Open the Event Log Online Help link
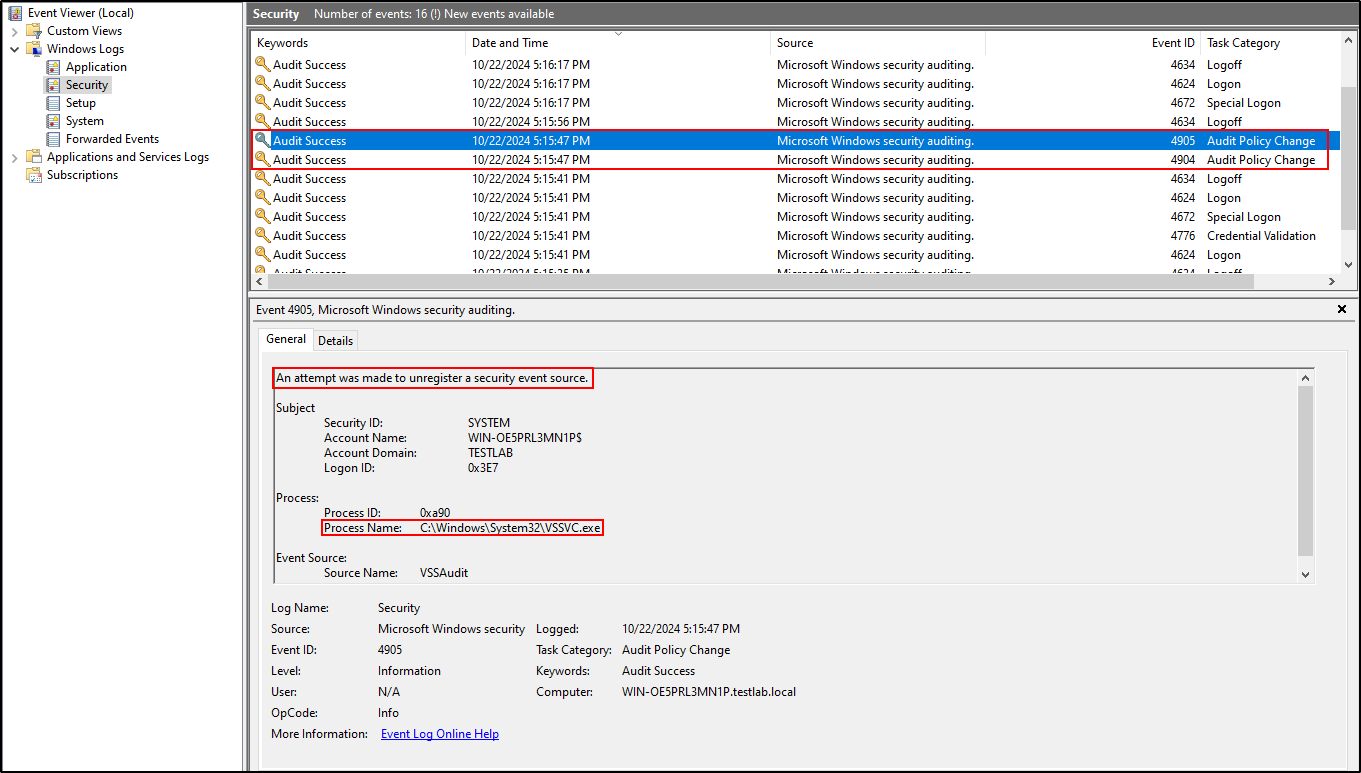The height and width of the screenshot is (773, 1361). point(439,734)
